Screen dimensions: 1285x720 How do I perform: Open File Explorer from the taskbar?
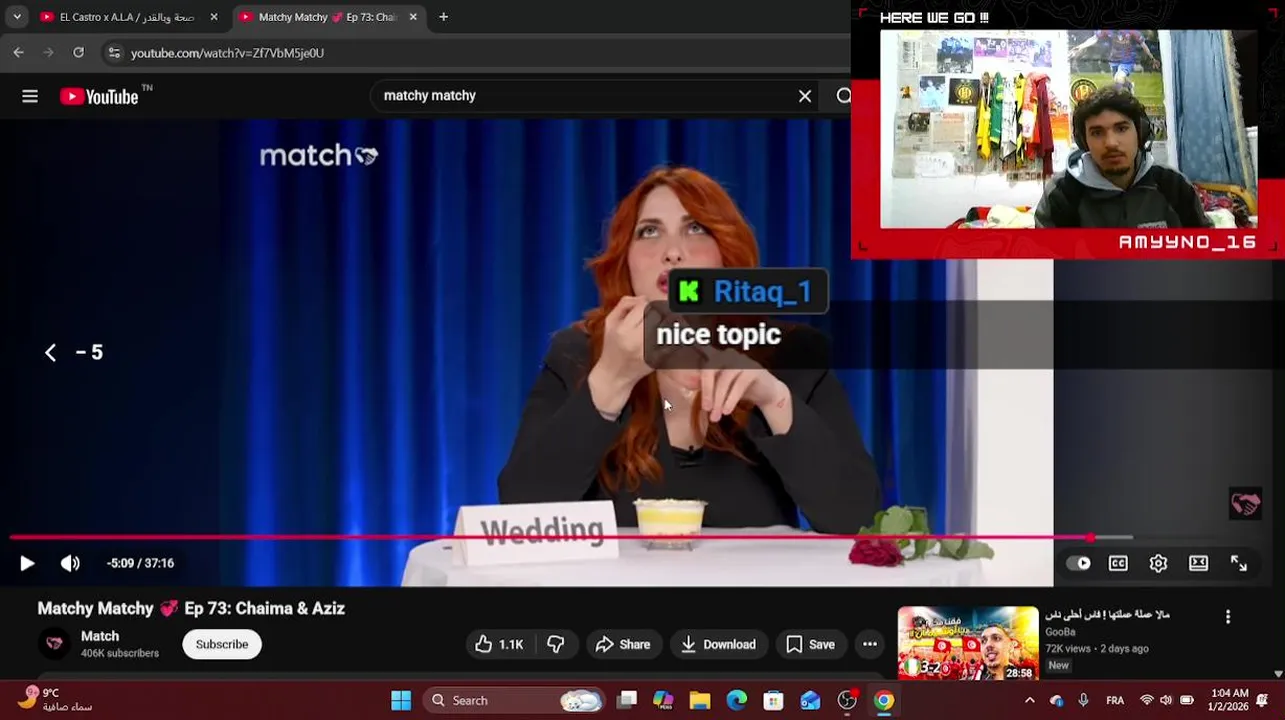(700, 701)
